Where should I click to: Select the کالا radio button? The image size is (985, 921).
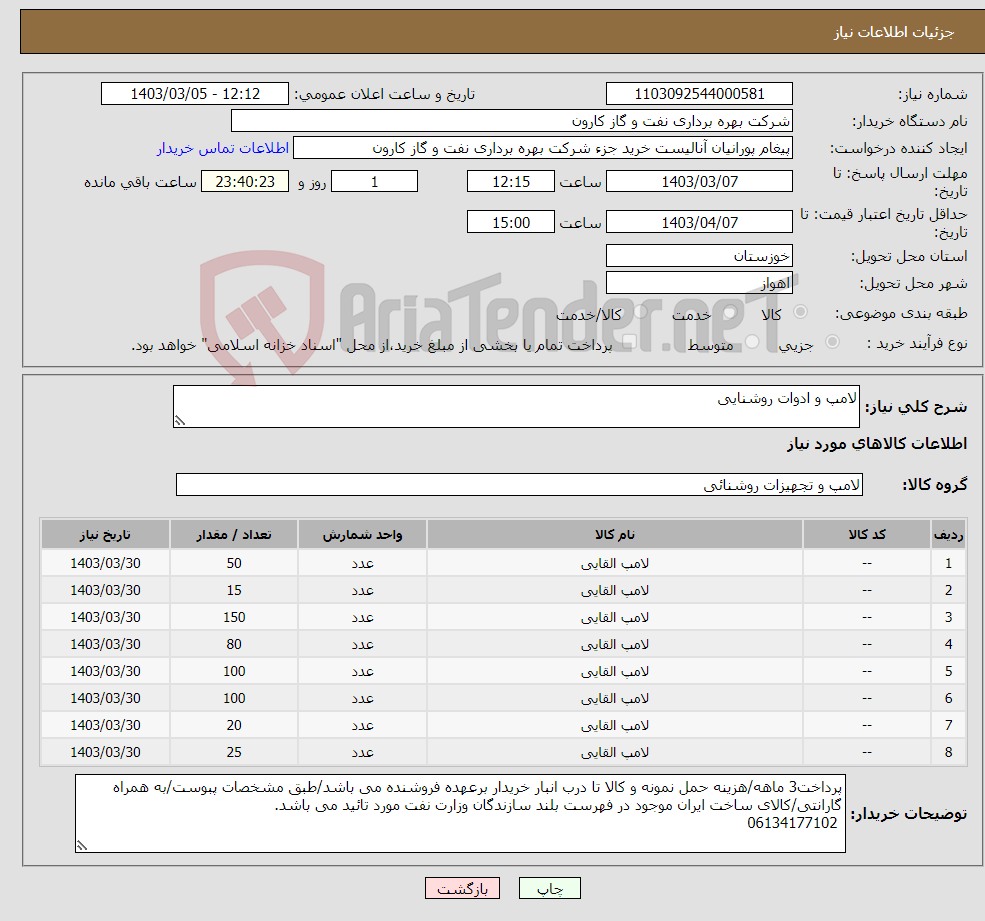click(800, 312)
